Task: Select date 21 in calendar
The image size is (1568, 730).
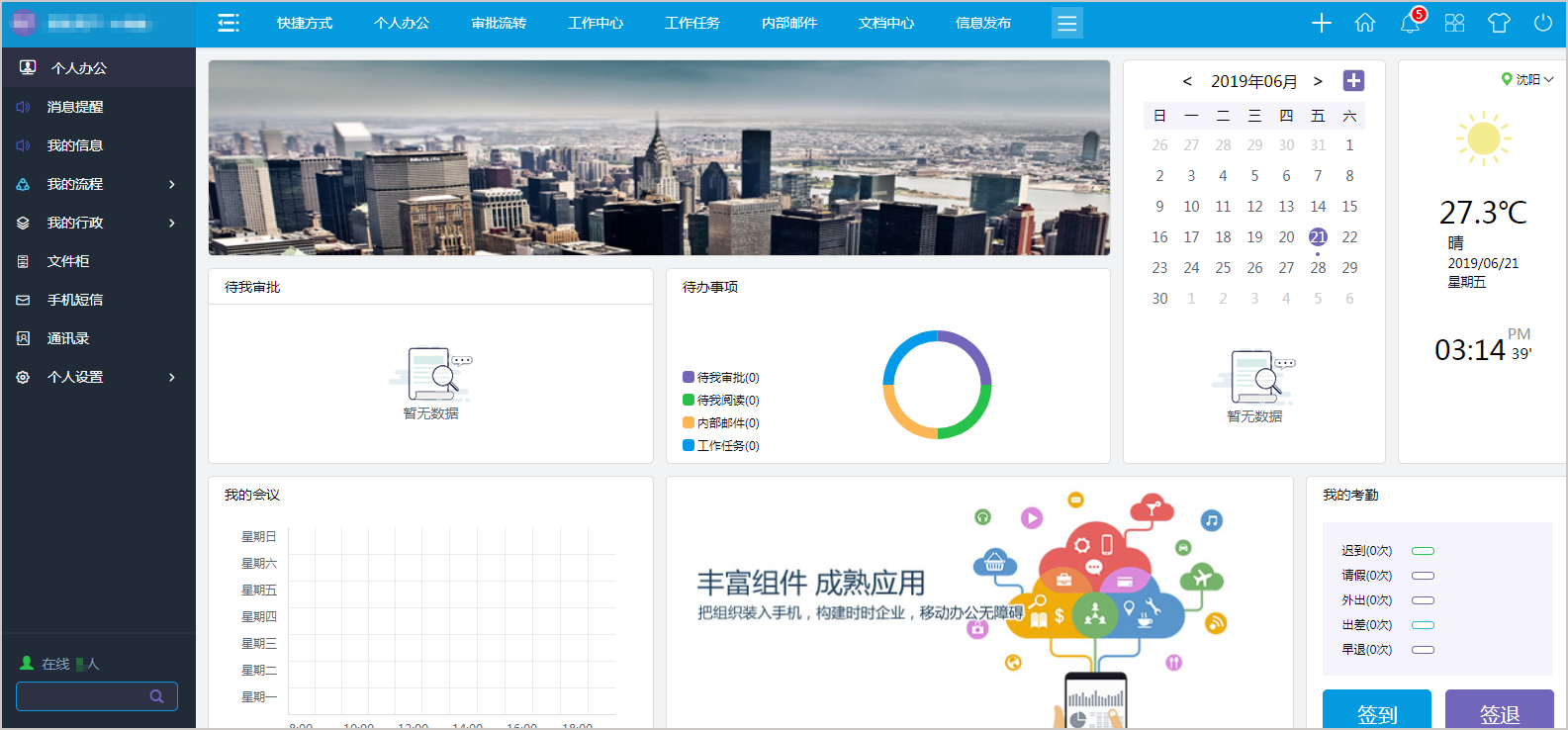Action: coord(1318,237)
